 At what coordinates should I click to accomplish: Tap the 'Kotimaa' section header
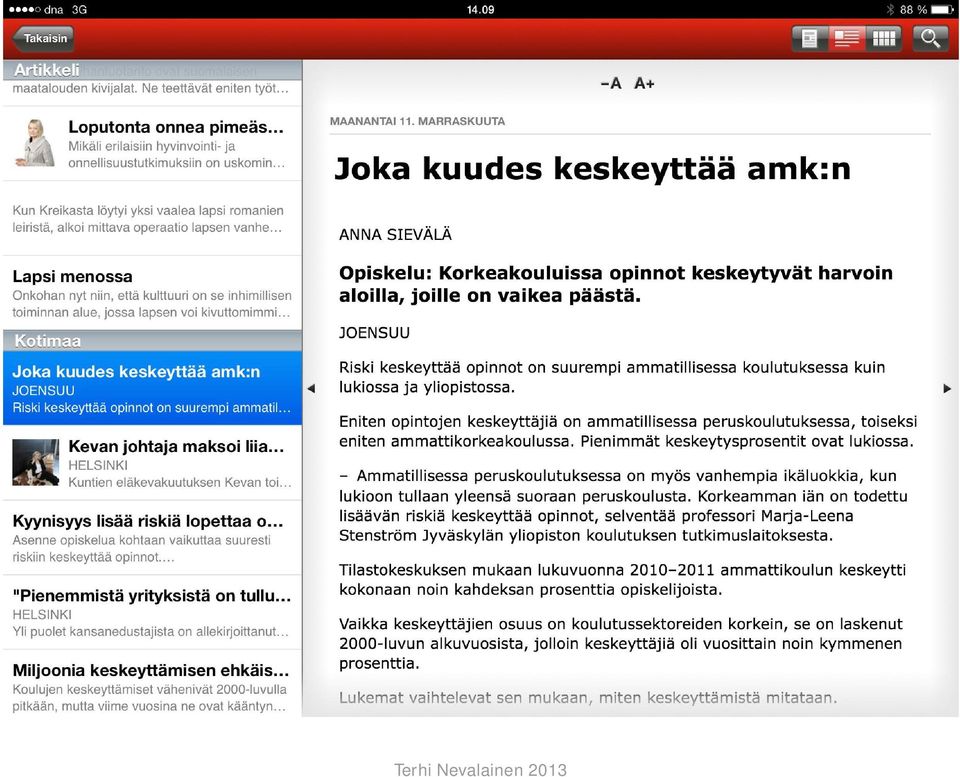[152, 340]
